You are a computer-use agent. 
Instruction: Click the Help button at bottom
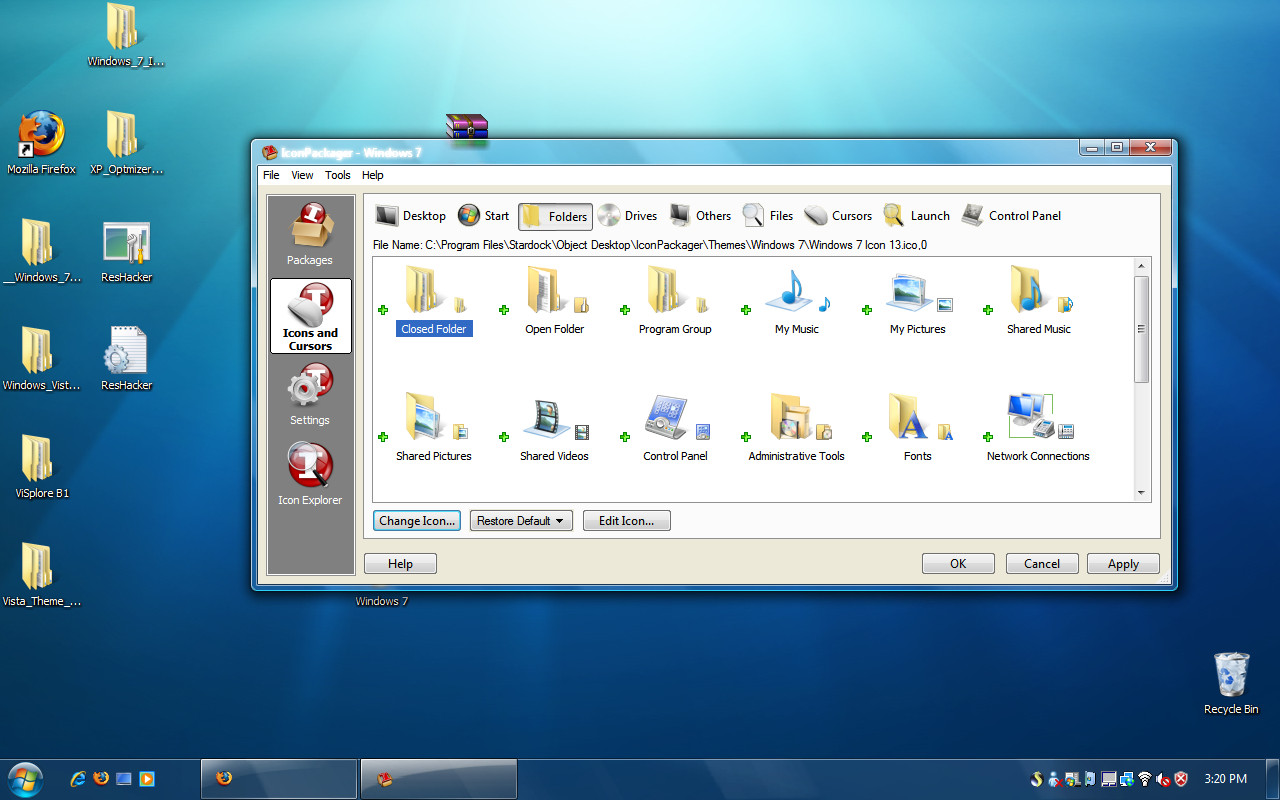[x=400, y=564]
